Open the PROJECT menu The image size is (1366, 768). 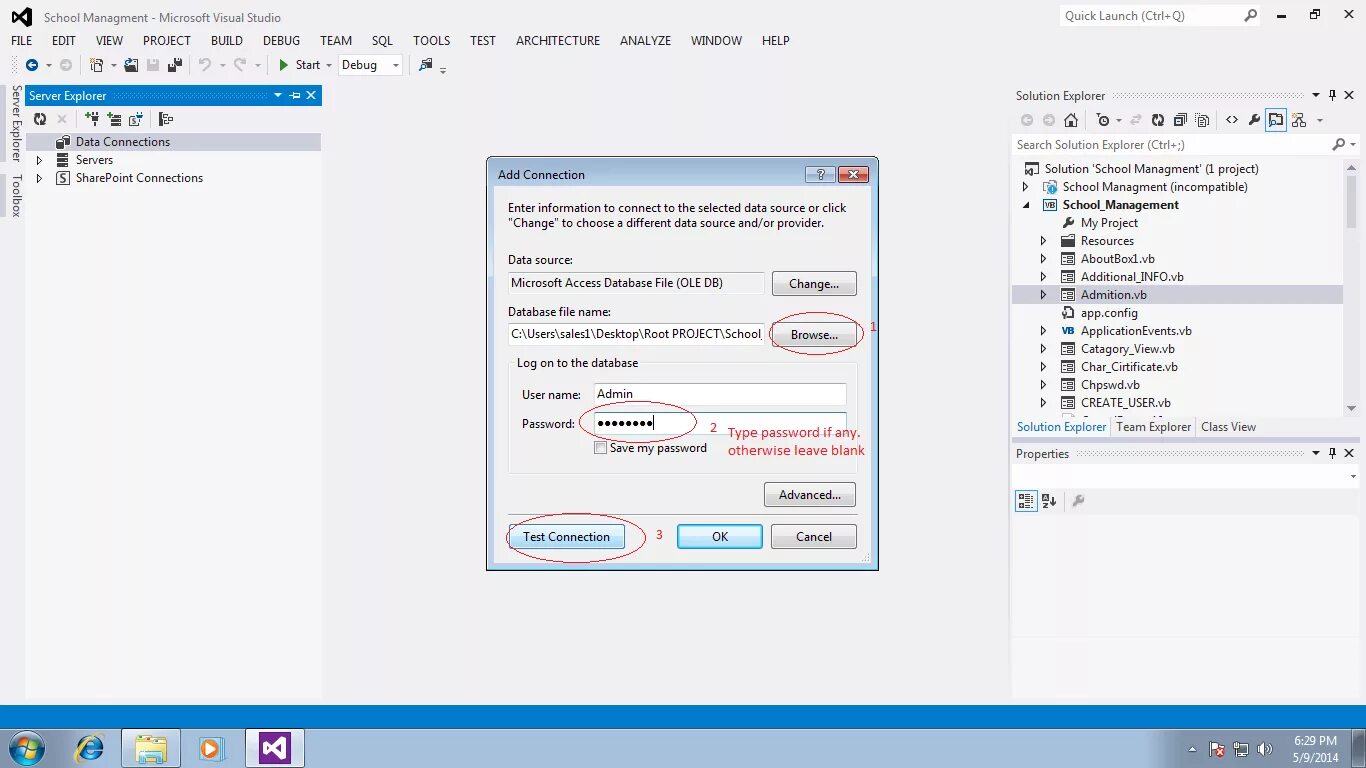[166, 41]
